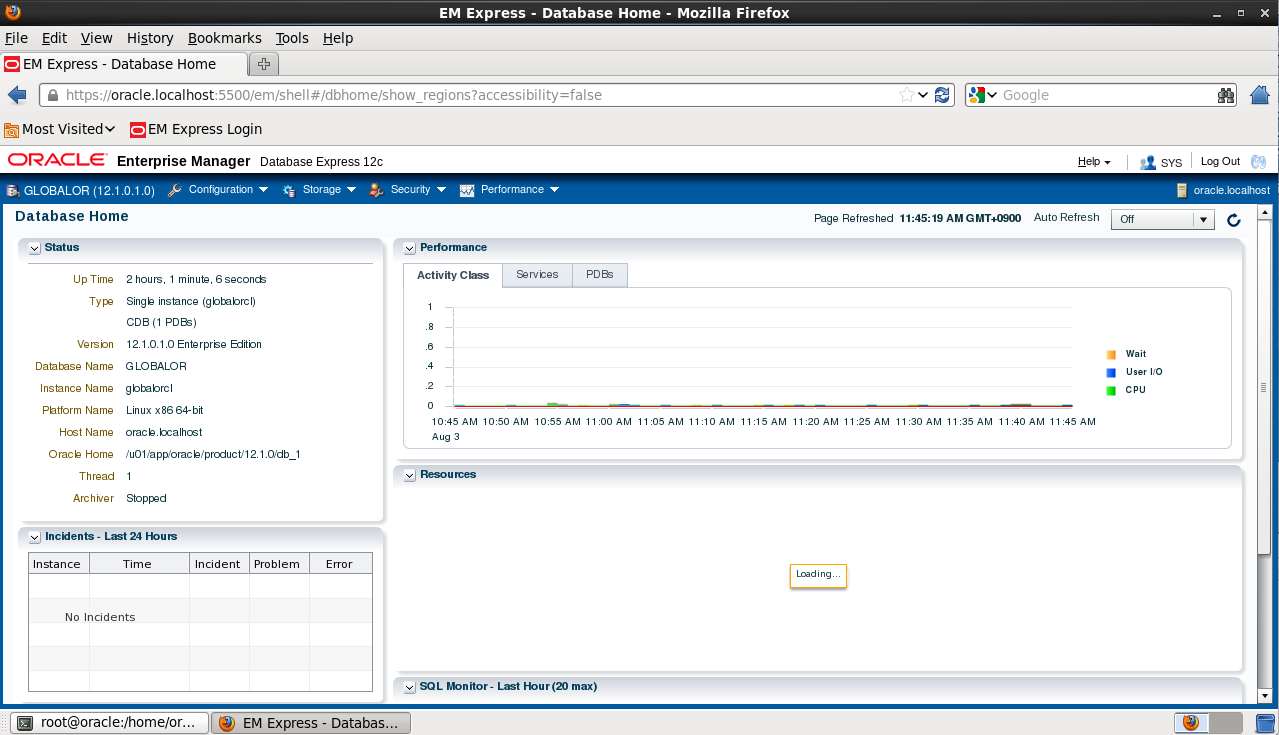1279x735 pixels.
Task: Click the SYS user name
Action: (1171, 162)
